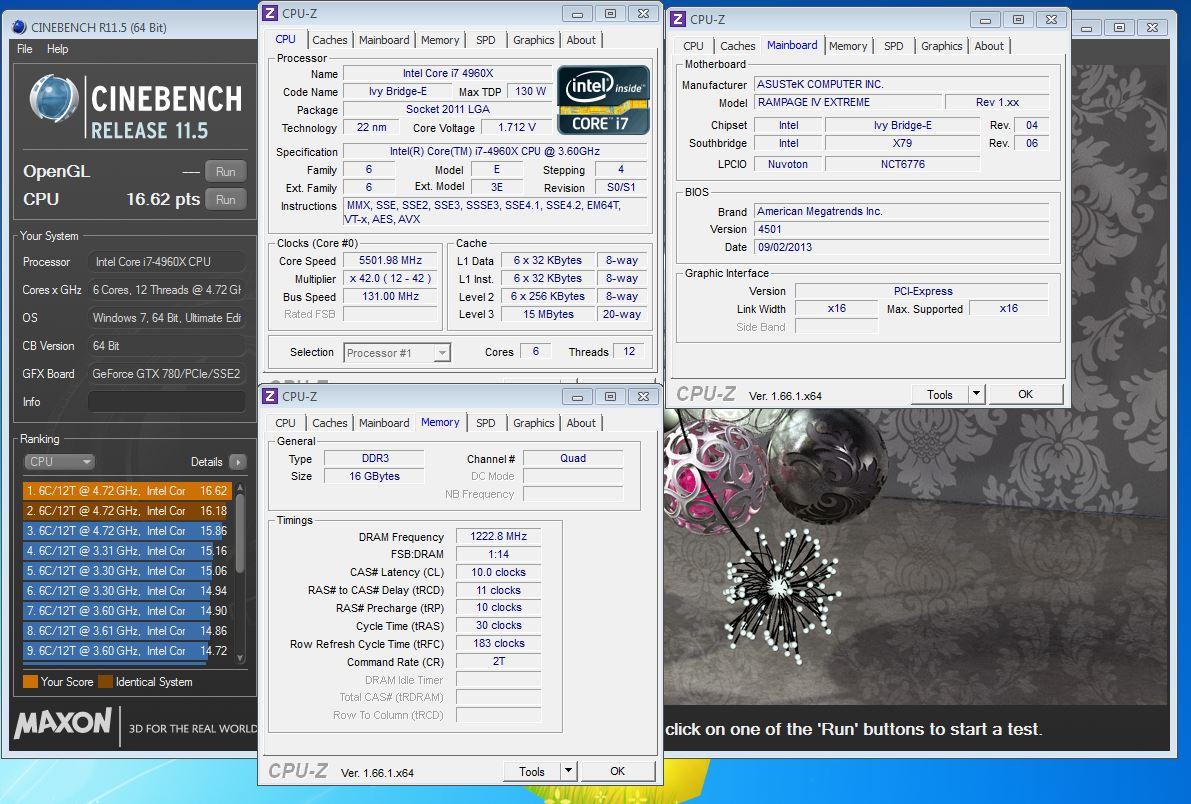1191x804 pixels.
Task: Click the CPU-Z icon in Memory window title
Action: (270, 397)
